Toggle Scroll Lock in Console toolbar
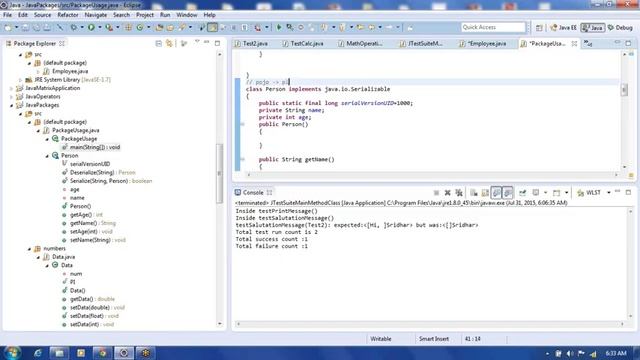Screen dimensions: 640x360 tap(485, 193)
